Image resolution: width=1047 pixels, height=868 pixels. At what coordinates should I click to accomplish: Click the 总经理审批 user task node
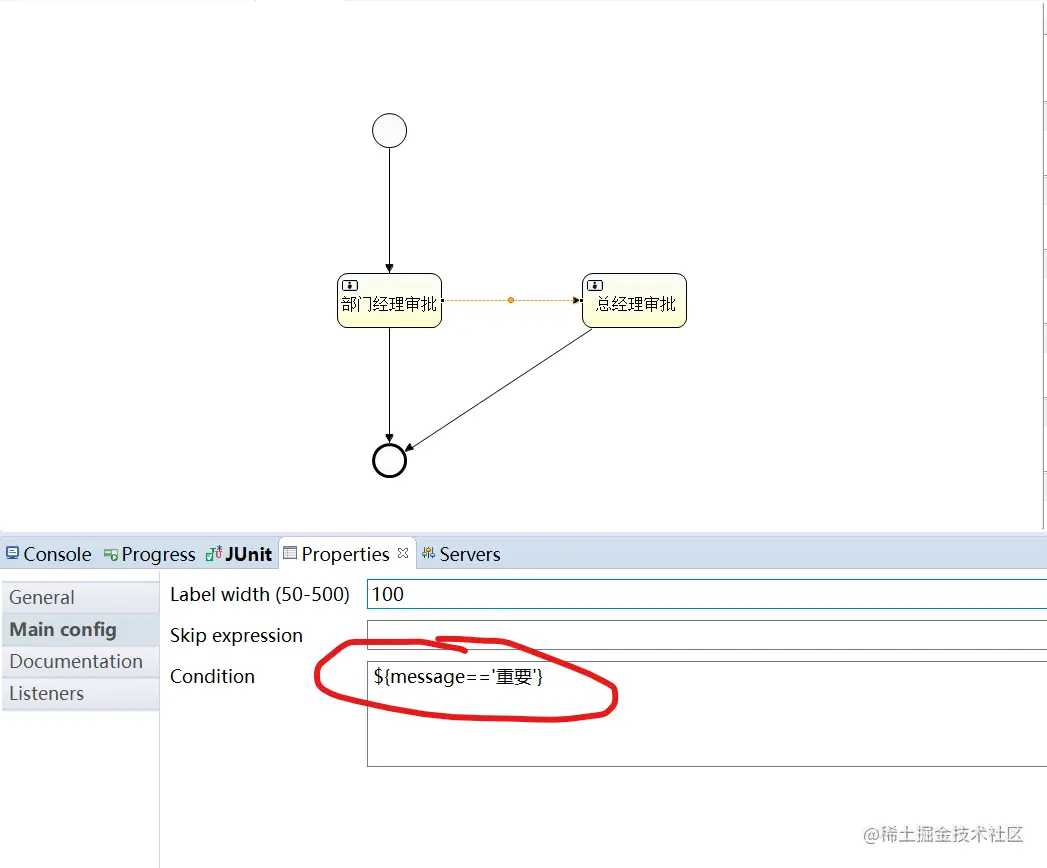click(x=634, y=300)
